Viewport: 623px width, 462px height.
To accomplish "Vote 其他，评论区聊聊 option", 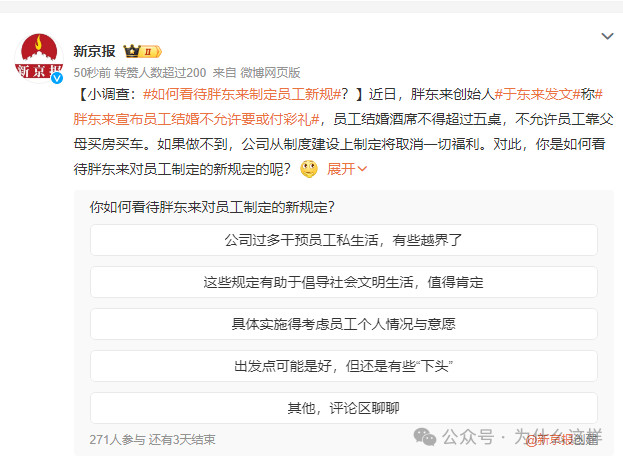I will pos(344,408).
